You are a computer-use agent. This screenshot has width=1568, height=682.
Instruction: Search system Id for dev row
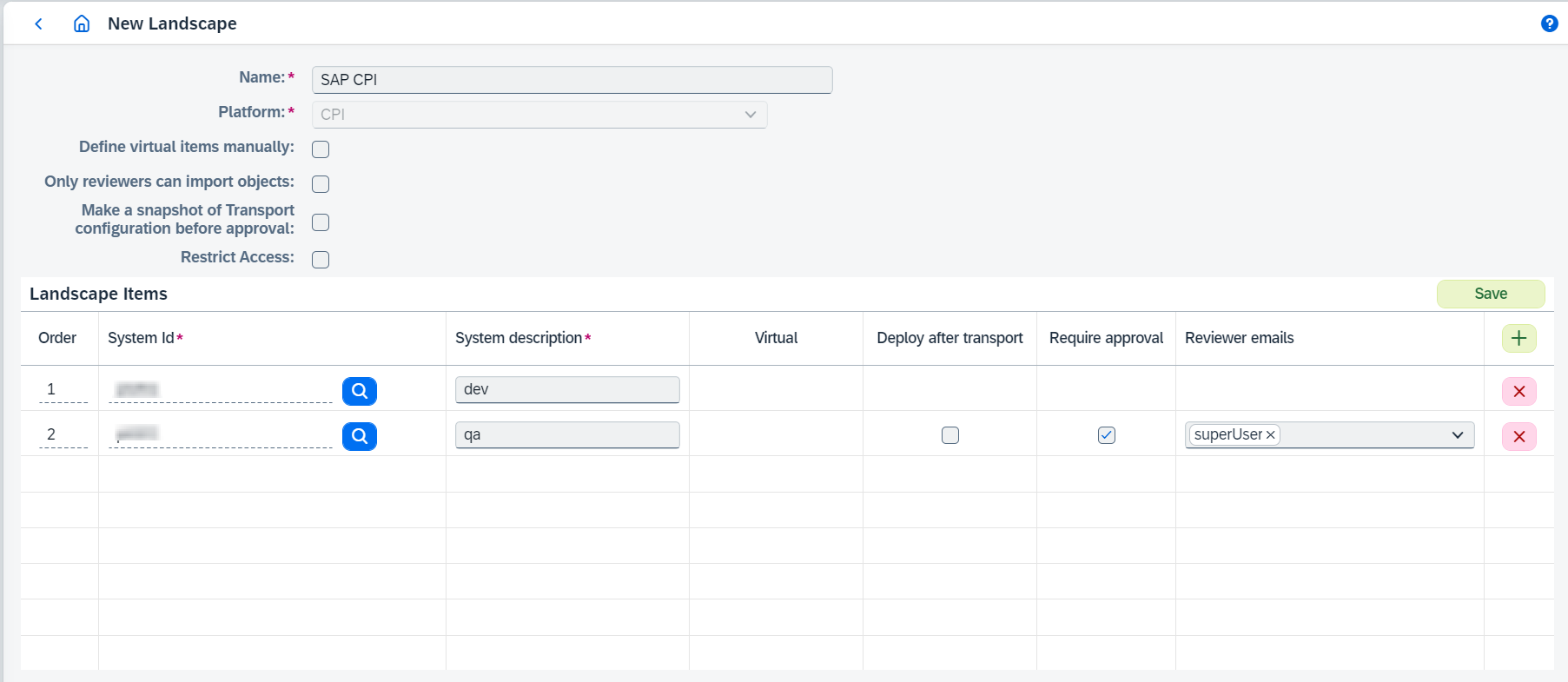tap(360, 391)
